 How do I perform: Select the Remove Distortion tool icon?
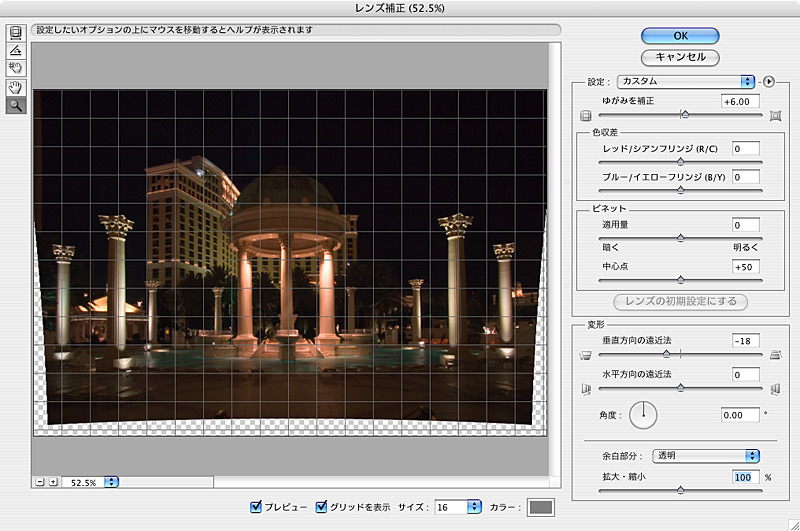tap(16, 33)
